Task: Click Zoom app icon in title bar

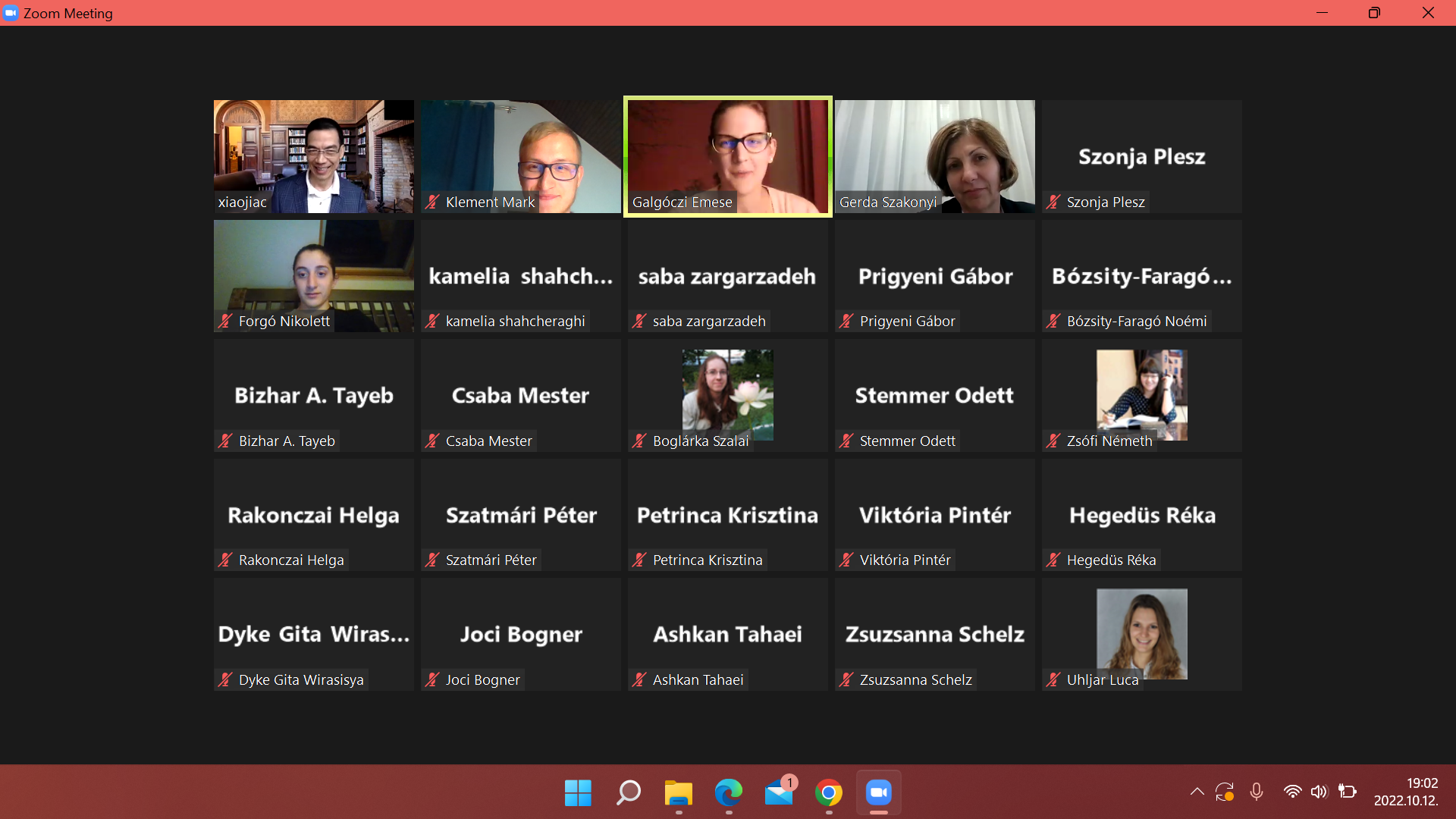Action: point(11,13)
